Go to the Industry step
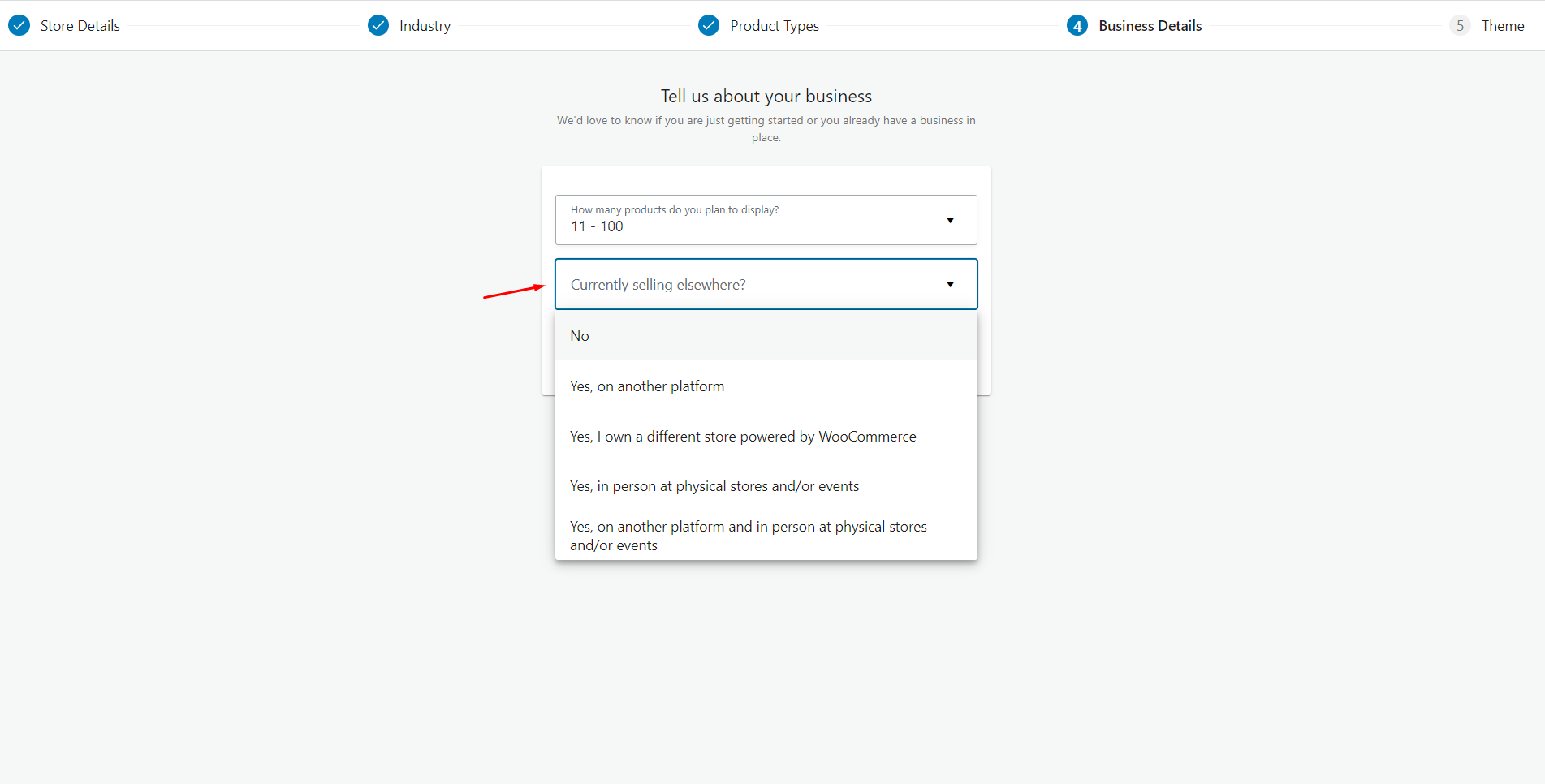Screen dimensions: 1545x784 [x=425, y=26]
